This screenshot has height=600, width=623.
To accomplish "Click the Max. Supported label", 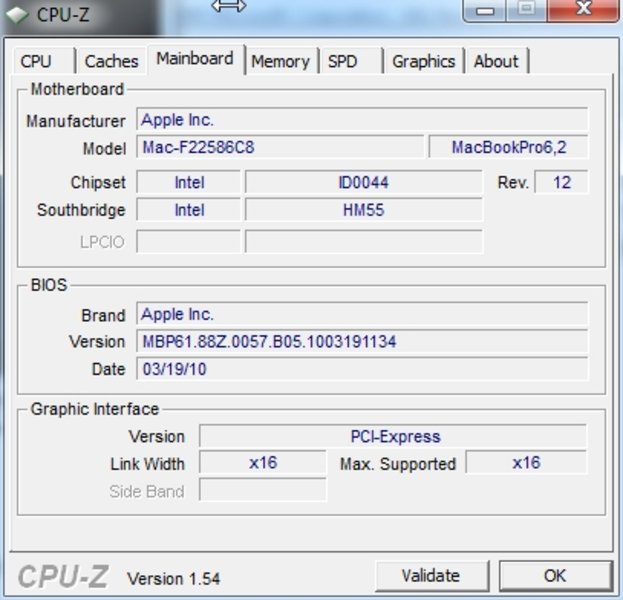I will 398,464.
